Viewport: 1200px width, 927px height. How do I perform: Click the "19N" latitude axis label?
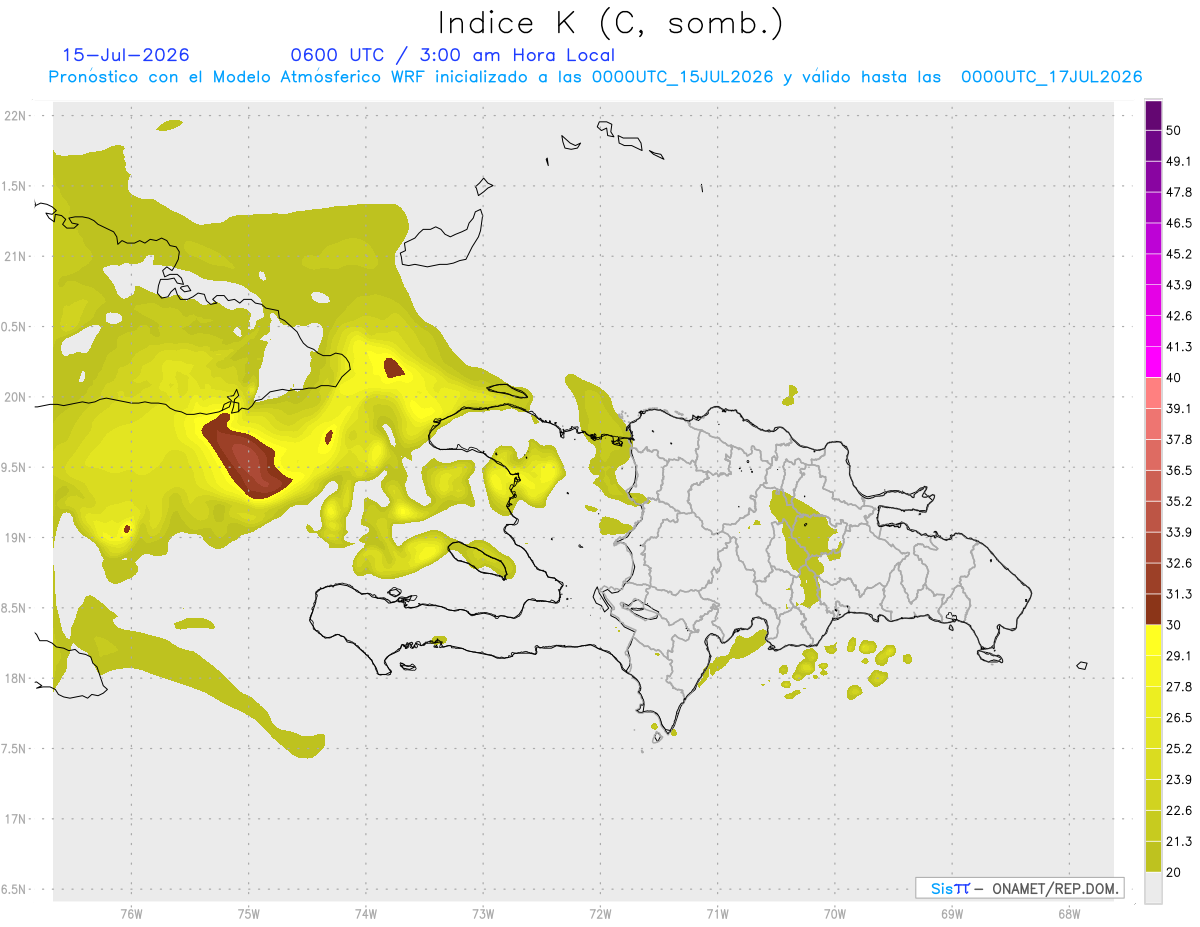pos(16,538)
